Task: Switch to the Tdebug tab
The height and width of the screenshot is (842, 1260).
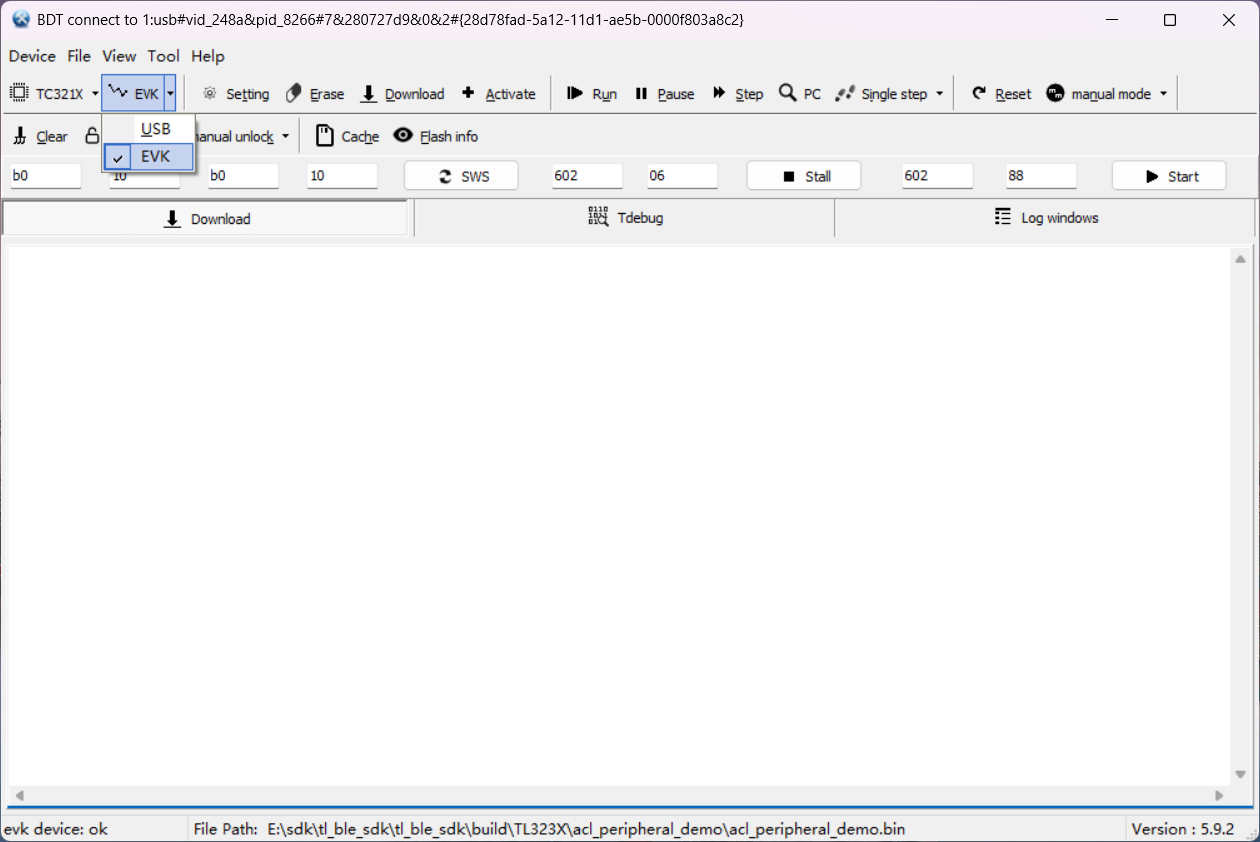Action: tap(624, 218)
